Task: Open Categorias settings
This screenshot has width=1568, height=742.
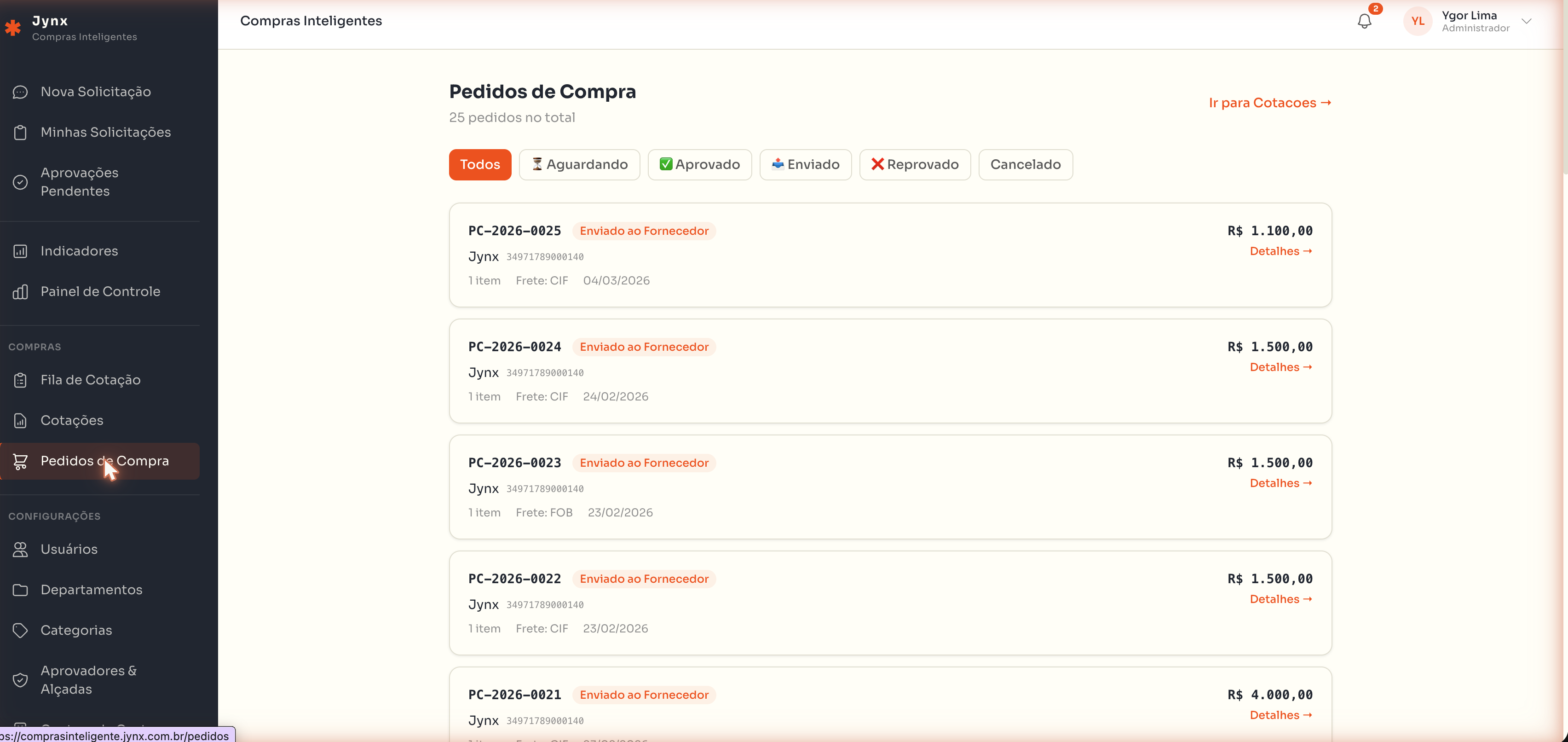Action: click(x=76, y=631)
